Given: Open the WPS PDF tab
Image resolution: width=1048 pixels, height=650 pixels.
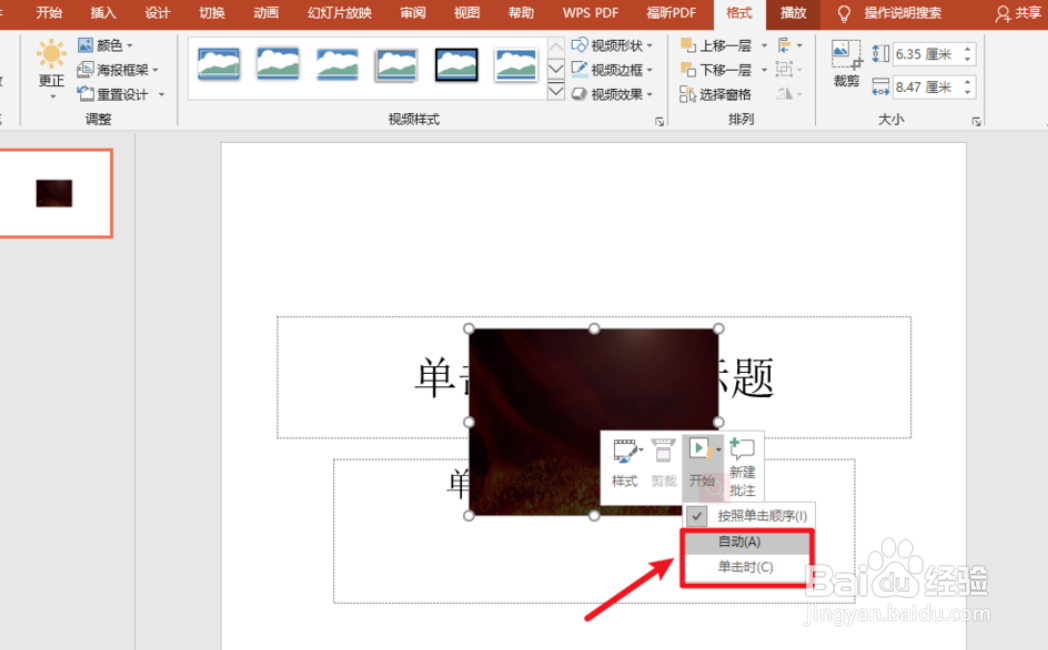Looking at the screenshot, I should point(590,13).
